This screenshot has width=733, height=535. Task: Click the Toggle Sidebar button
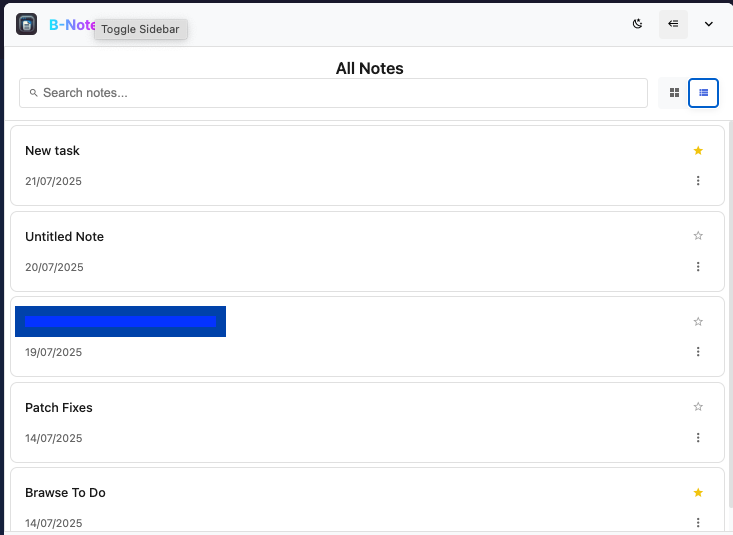click(673, 24)
